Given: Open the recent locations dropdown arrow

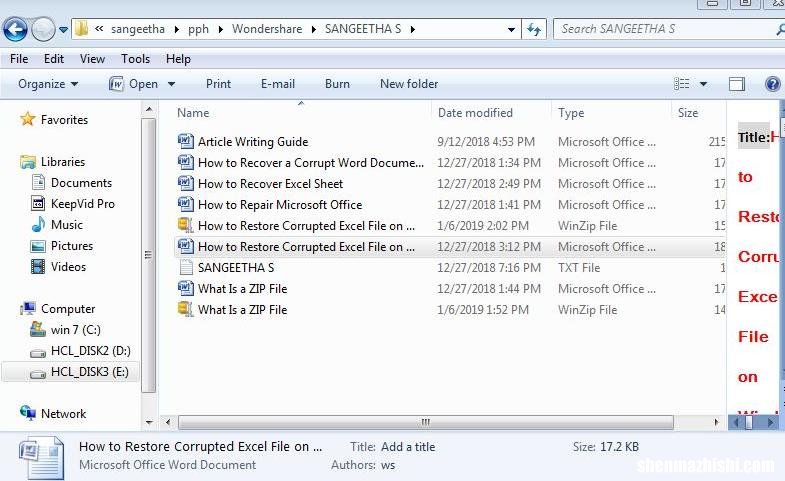Looking at the screenshot, I should tap(64, 30).
